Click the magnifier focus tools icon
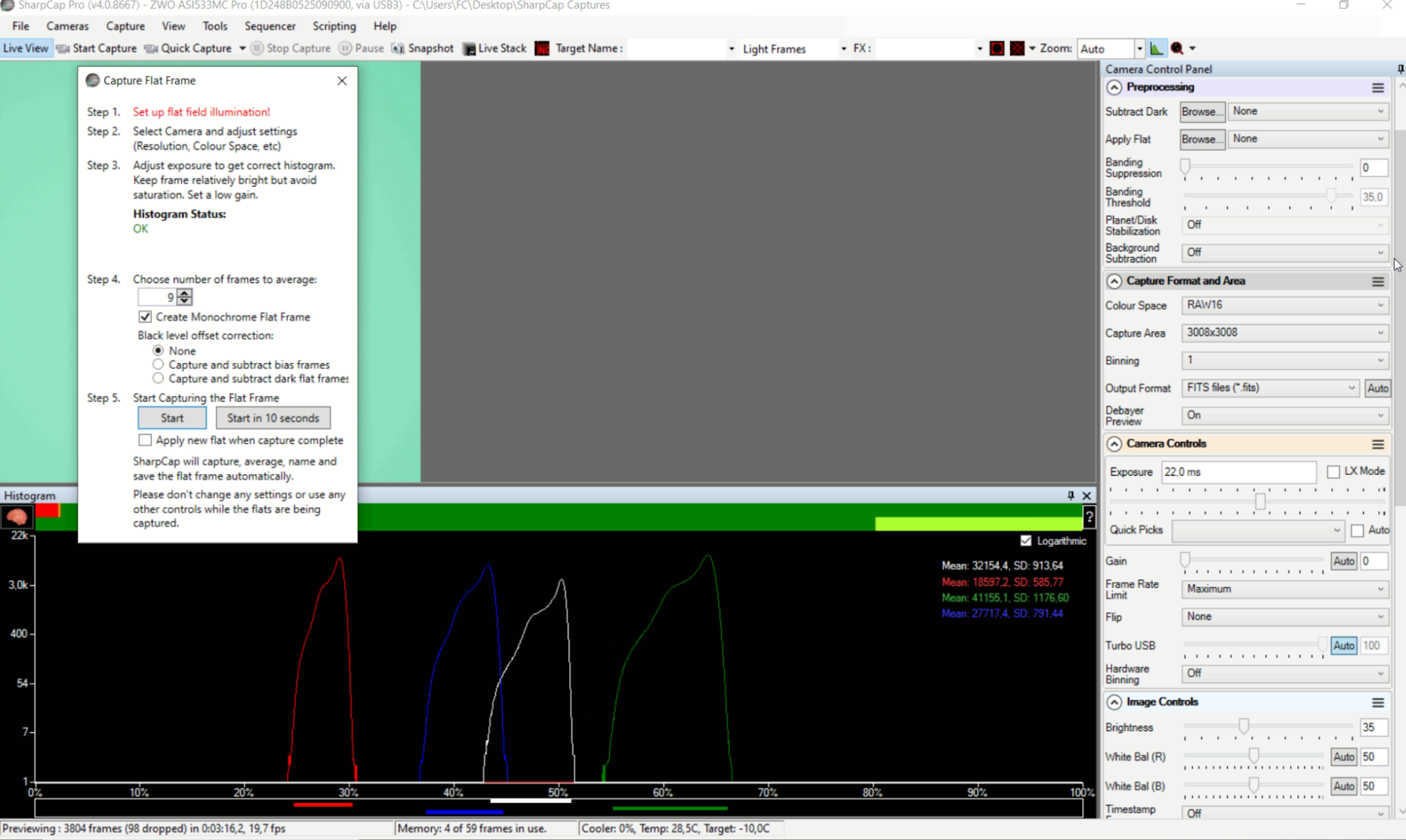The image size is (1406, 840). (x=1177, y=49)
